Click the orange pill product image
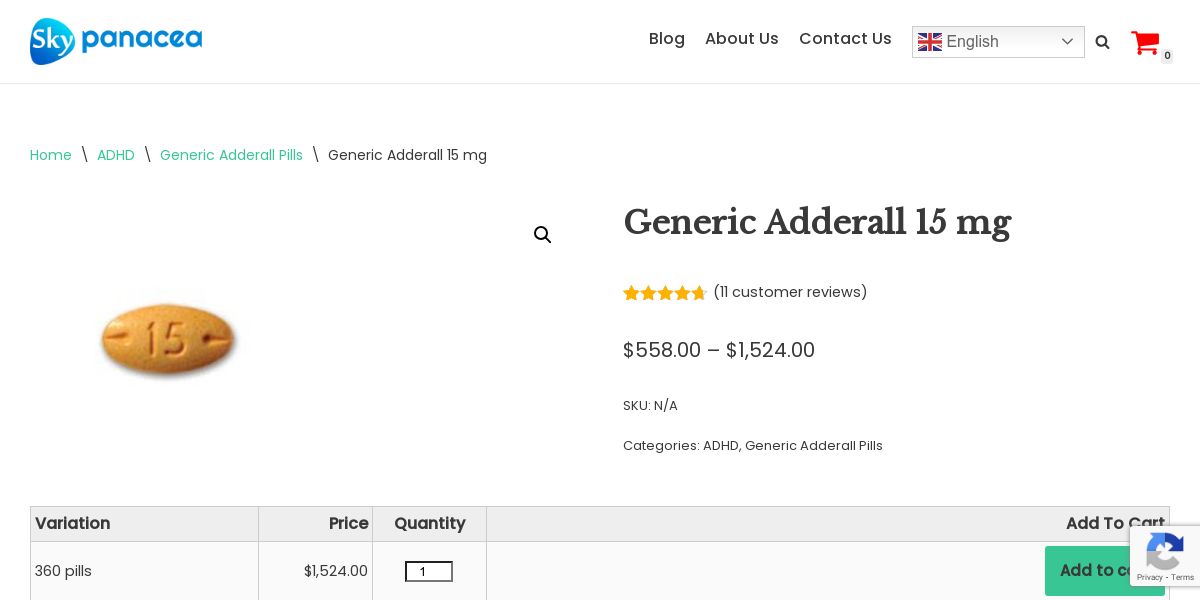 pyautogui.click(x=168, y=340)
